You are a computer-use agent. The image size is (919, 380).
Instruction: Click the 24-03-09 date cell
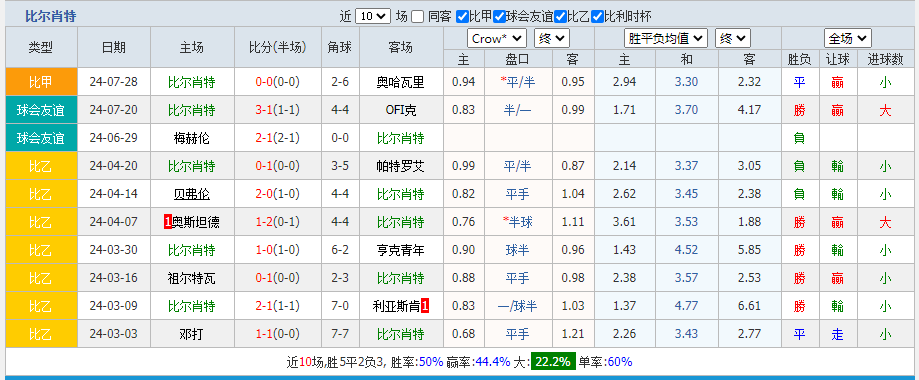coord(114,306)
